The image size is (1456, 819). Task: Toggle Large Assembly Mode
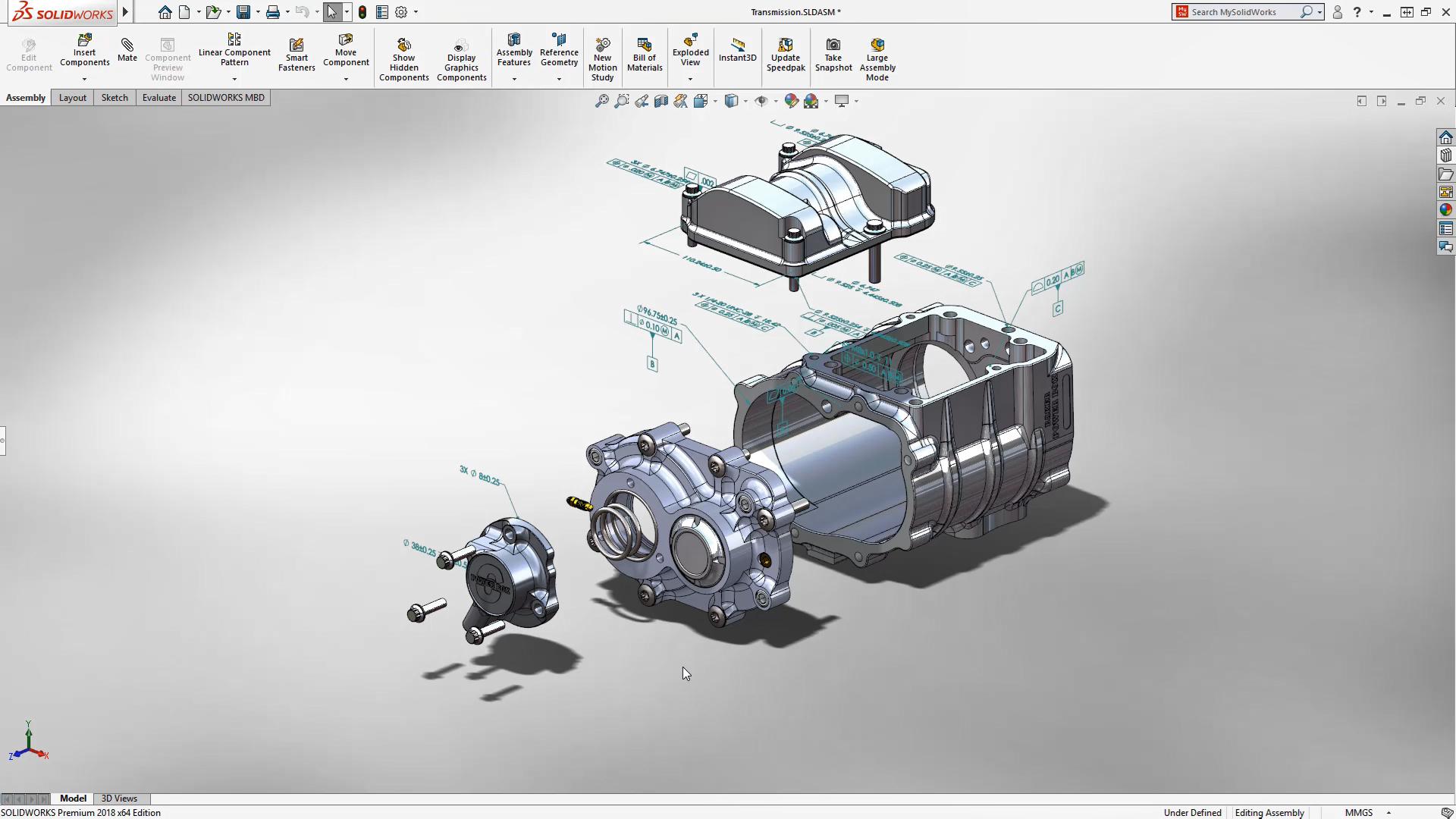[x=877, y=46]
